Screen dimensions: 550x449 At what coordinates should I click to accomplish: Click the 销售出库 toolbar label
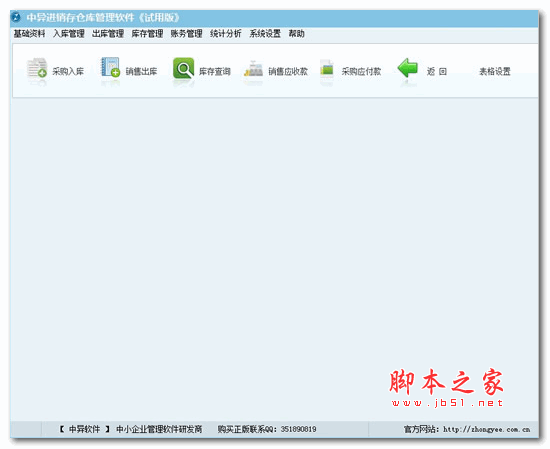pos(141,72)
